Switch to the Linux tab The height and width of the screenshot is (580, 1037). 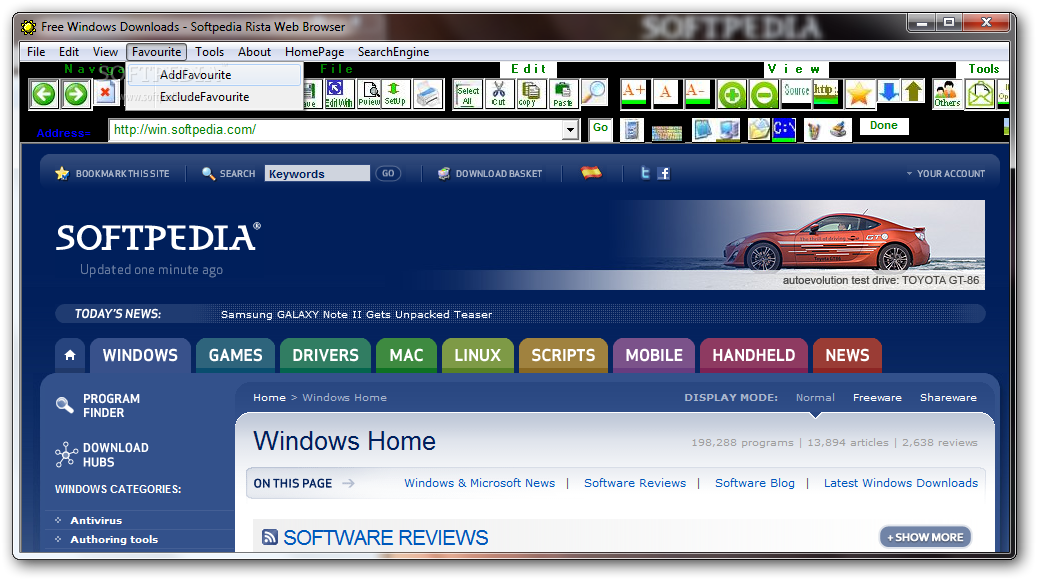point(477,355)
